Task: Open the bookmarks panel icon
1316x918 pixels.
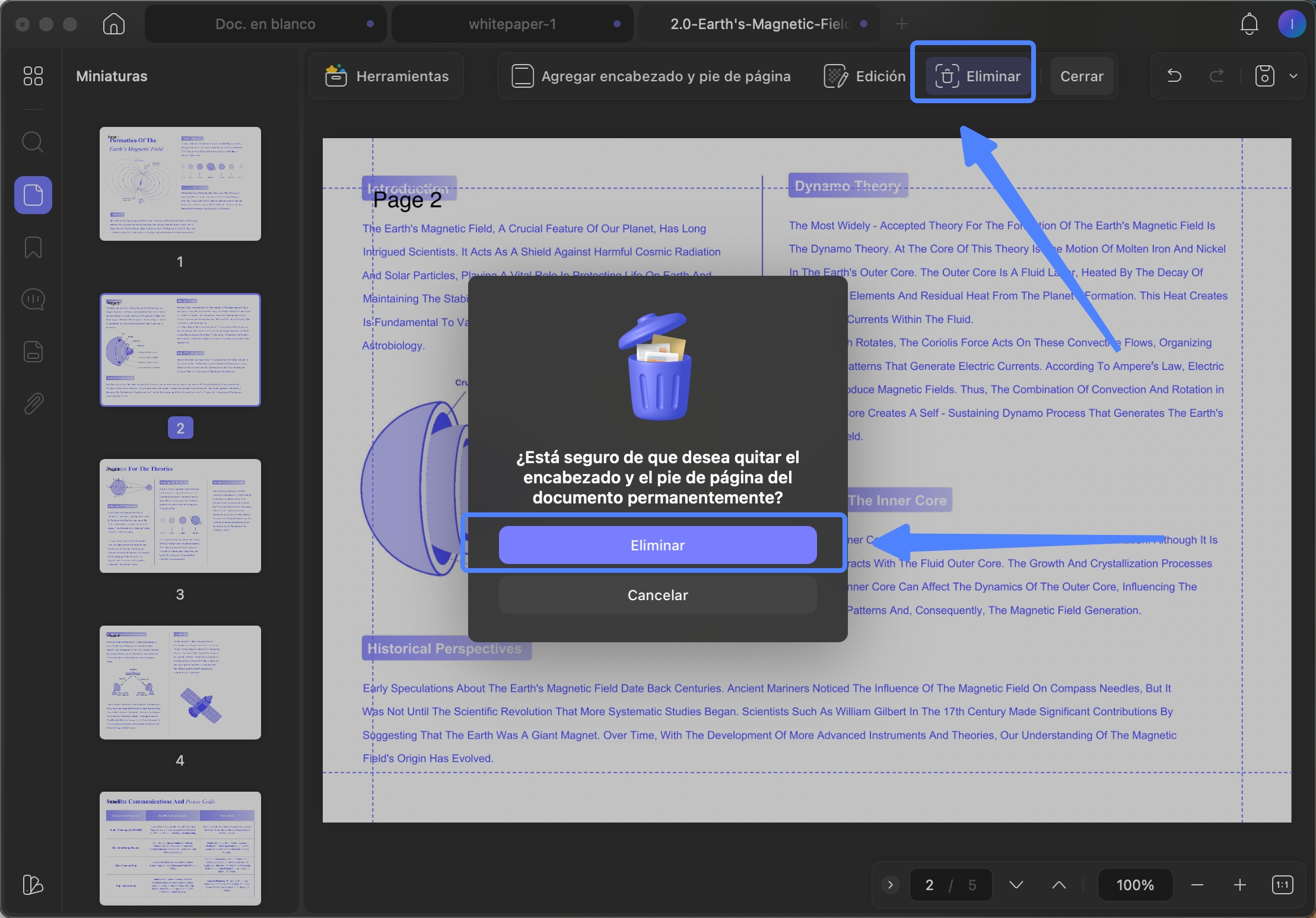Action: (x=33, y=247)
